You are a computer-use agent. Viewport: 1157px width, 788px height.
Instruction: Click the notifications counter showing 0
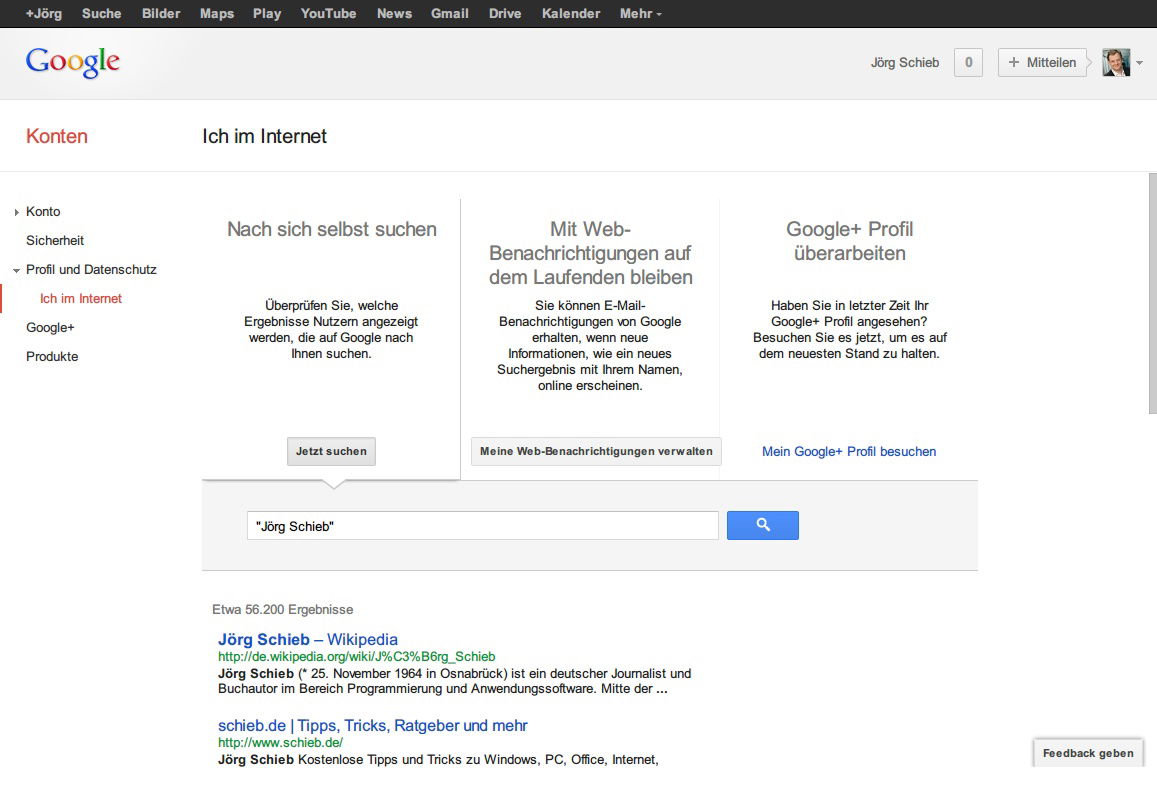point(968,63)
